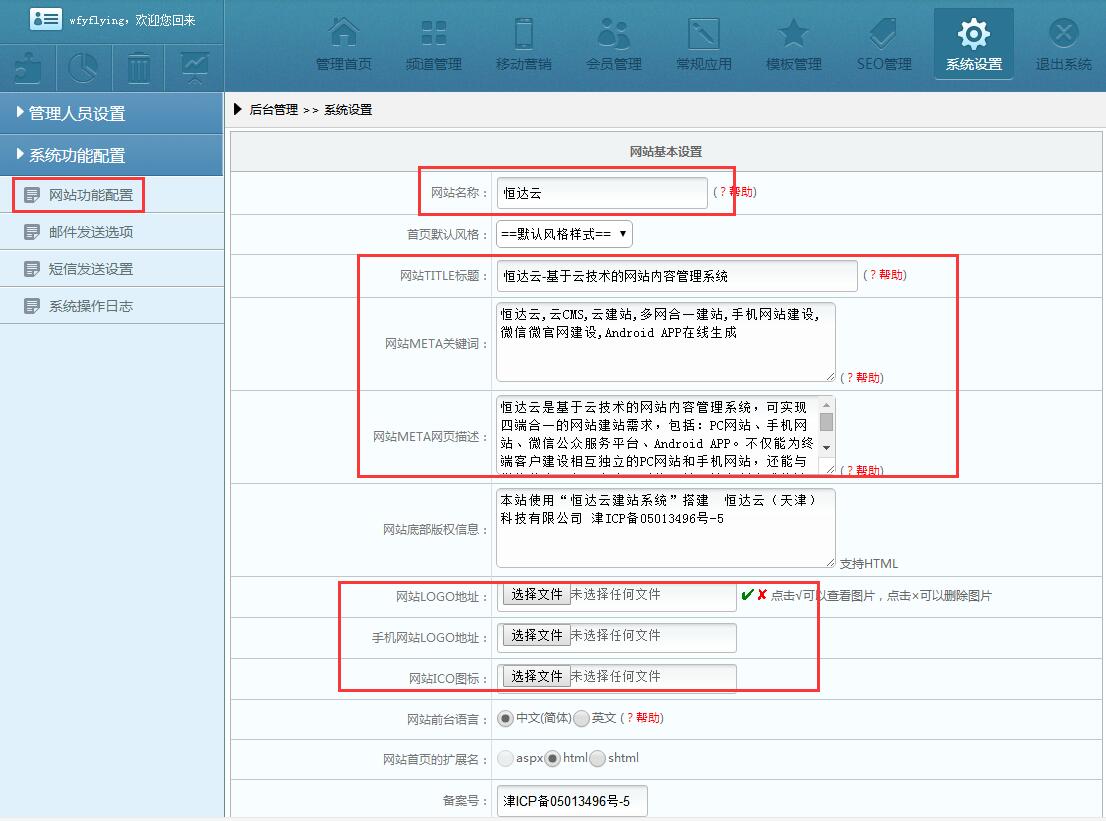Click into the 网站名称 text field

pyautogui.click(x=601, y=193)
